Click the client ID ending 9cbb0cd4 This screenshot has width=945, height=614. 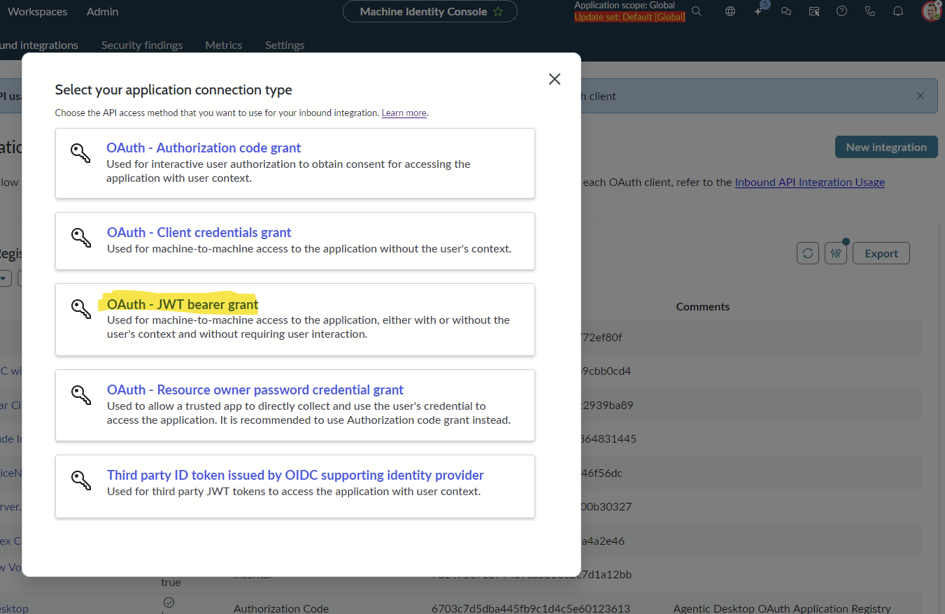[606, 371]
